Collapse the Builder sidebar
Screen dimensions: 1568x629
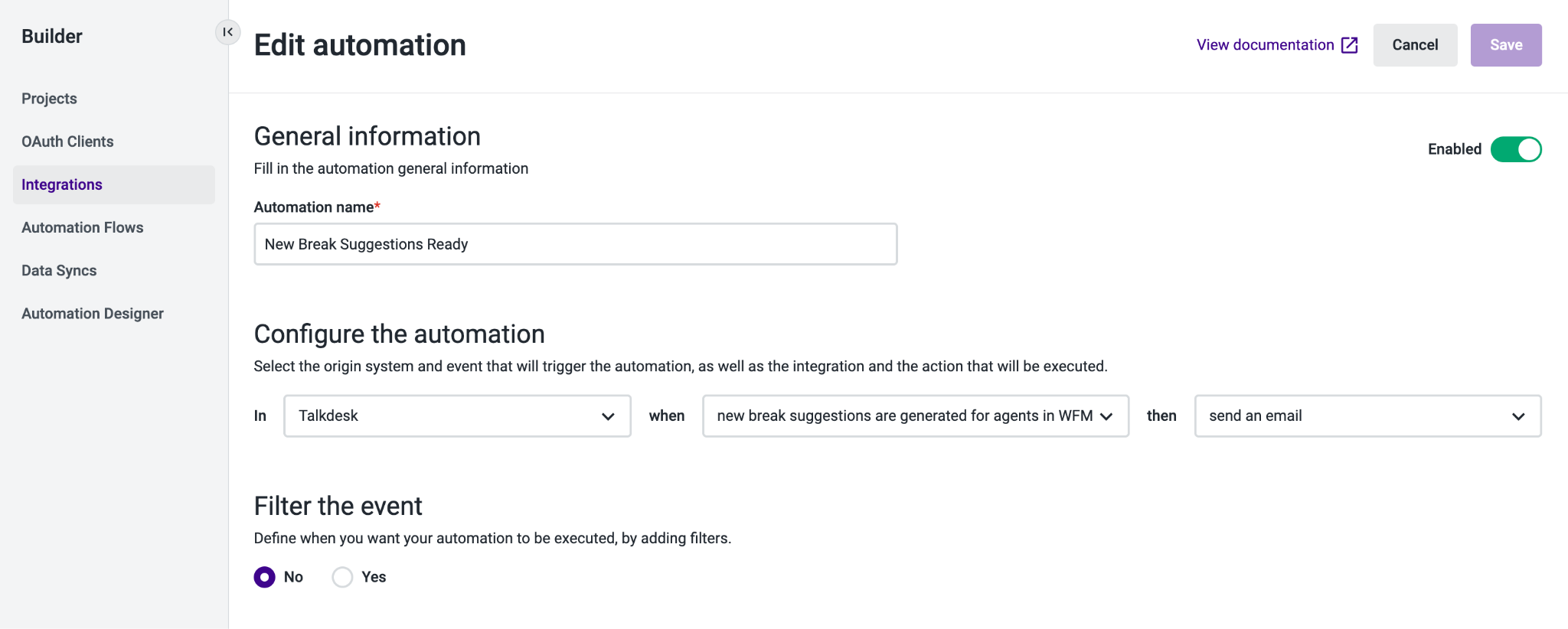227,32
